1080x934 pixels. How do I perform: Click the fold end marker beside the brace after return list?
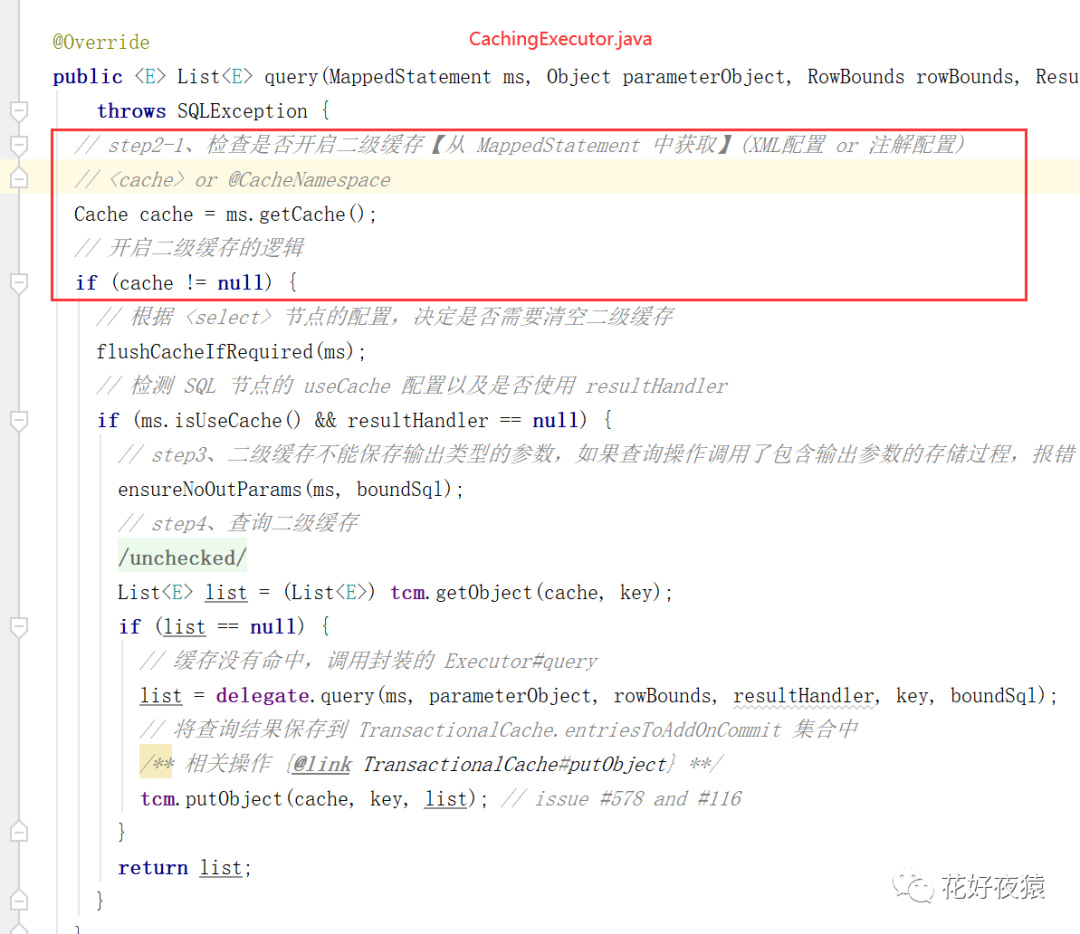pyautogui.click(x=19, y=901)
